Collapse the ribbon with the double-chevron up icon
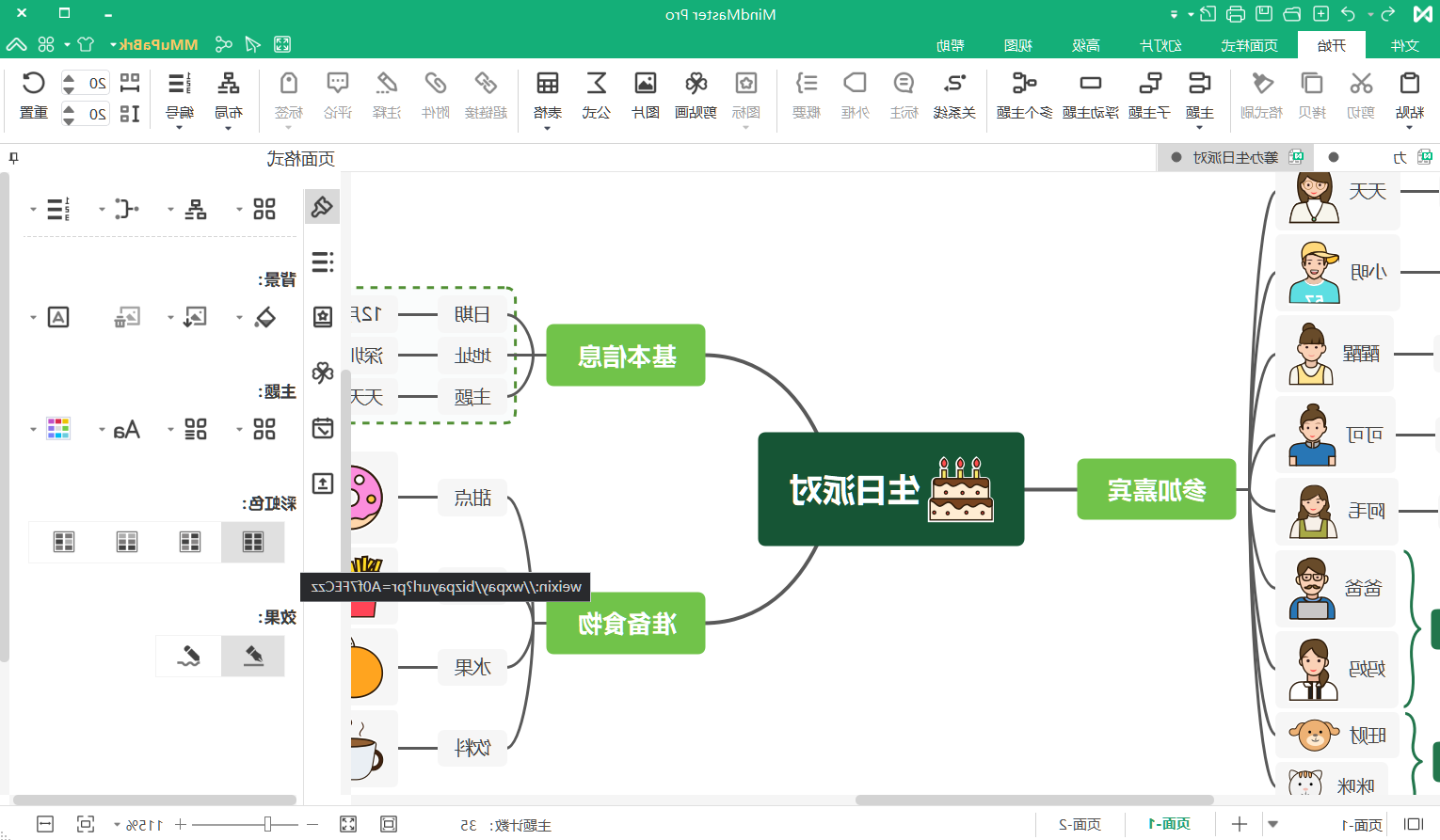The height and width of the screenshot is (840, 1440). pyautogui.click(x=16, y=44)
